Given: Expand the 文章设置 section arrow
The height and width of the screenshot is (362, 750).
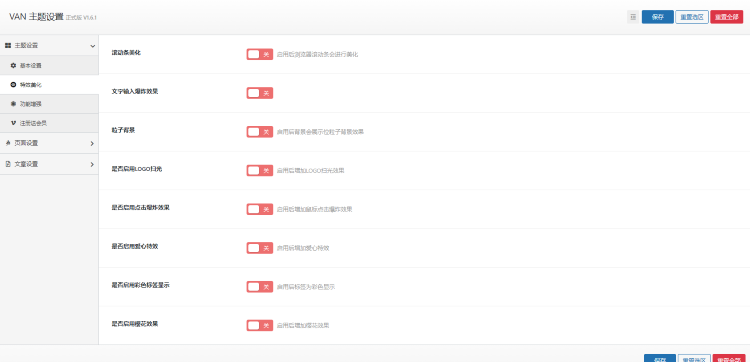Looking at the screenshot, I should click(92, 165).
